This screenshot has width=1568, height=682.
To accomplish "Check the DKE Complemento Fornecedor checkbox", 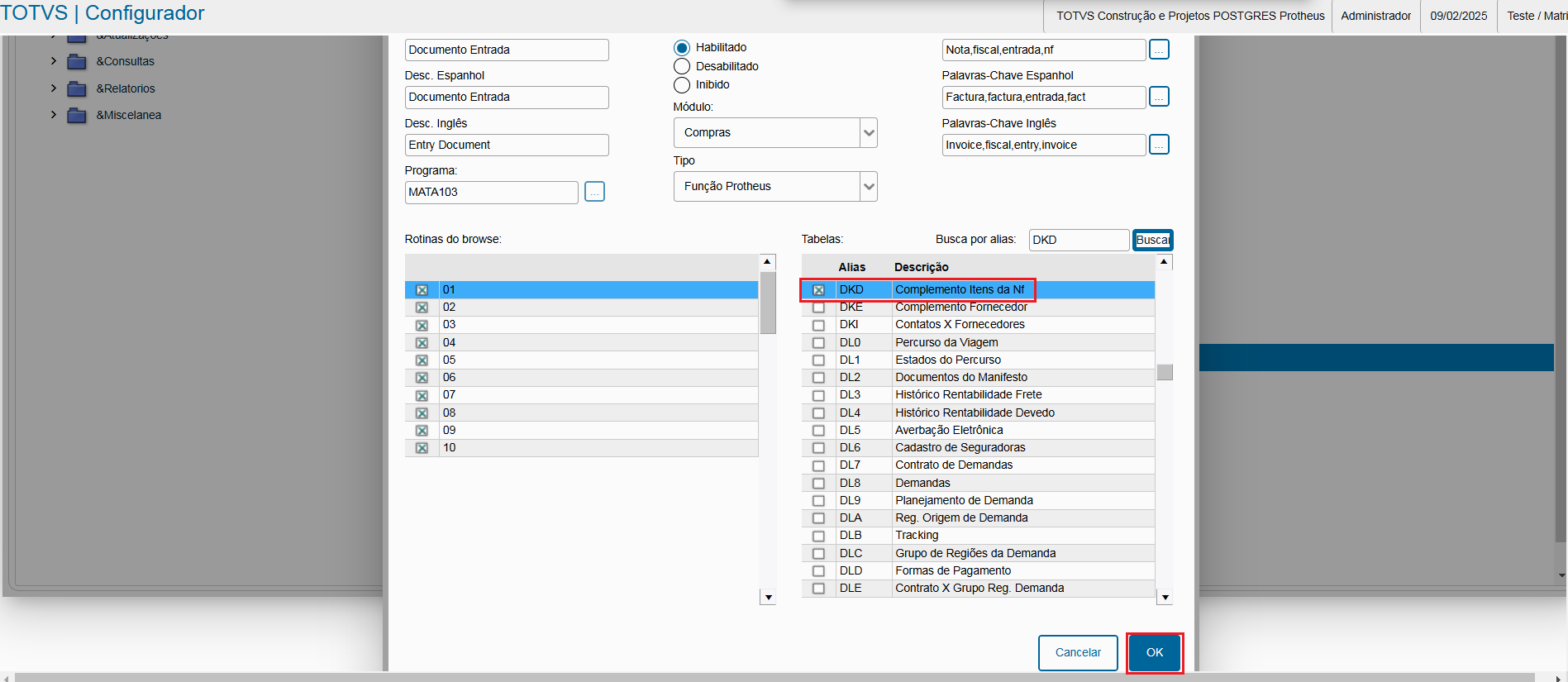I will (818, 308).
